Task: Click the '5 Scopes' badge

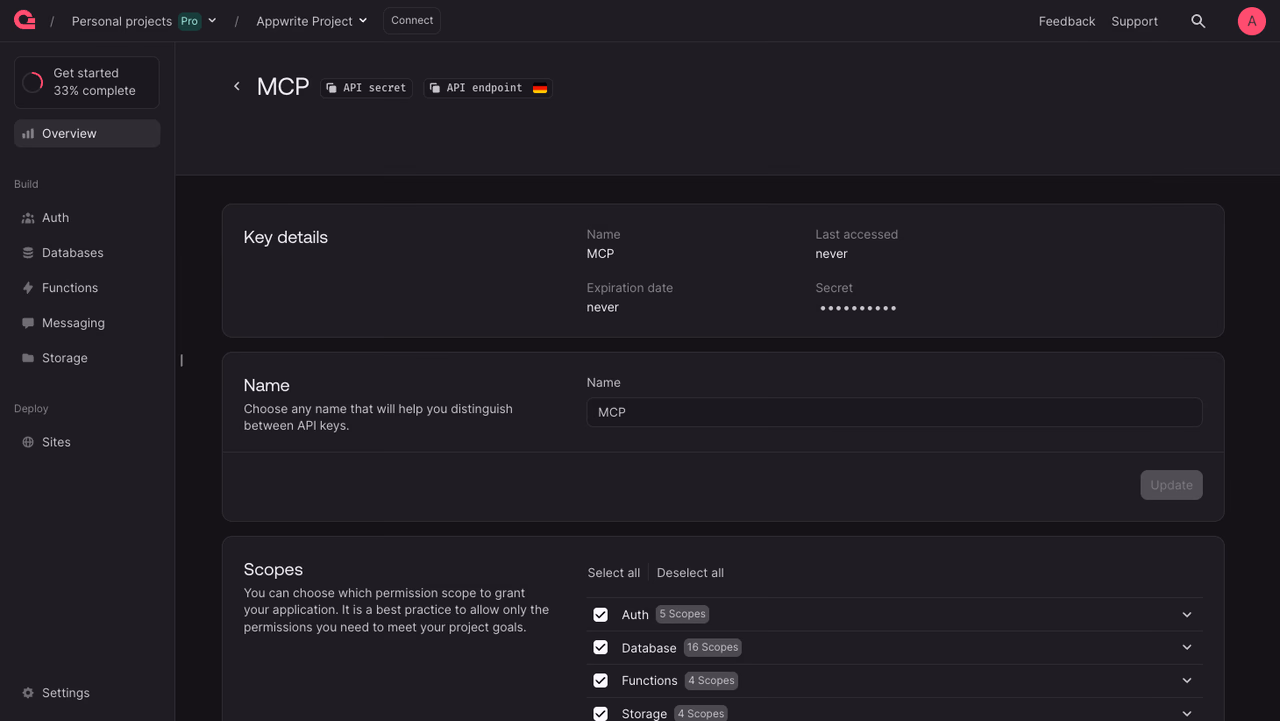Action: point(683,614)
